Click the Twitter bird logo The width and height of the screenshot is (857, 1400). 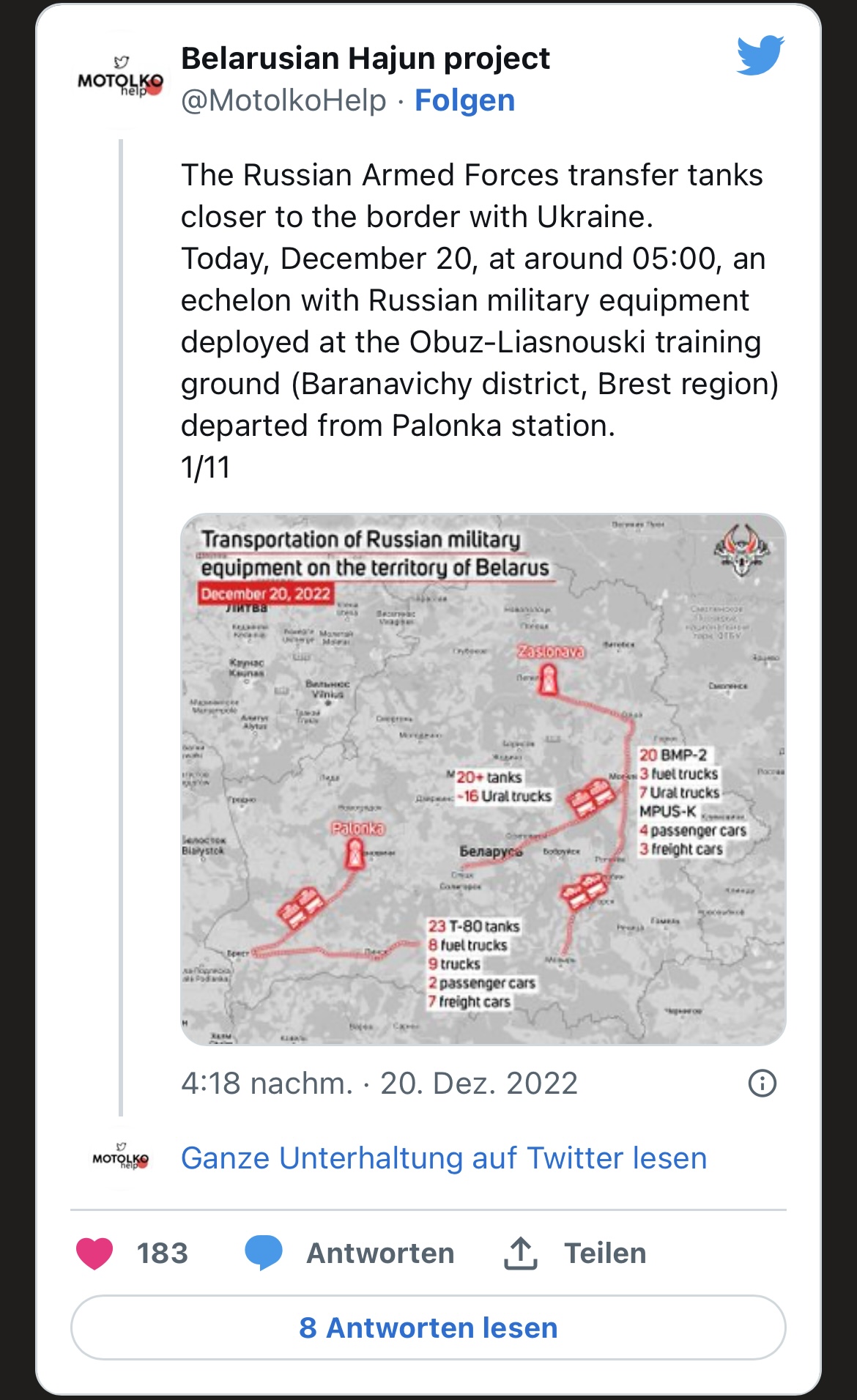tap(760, 55)
